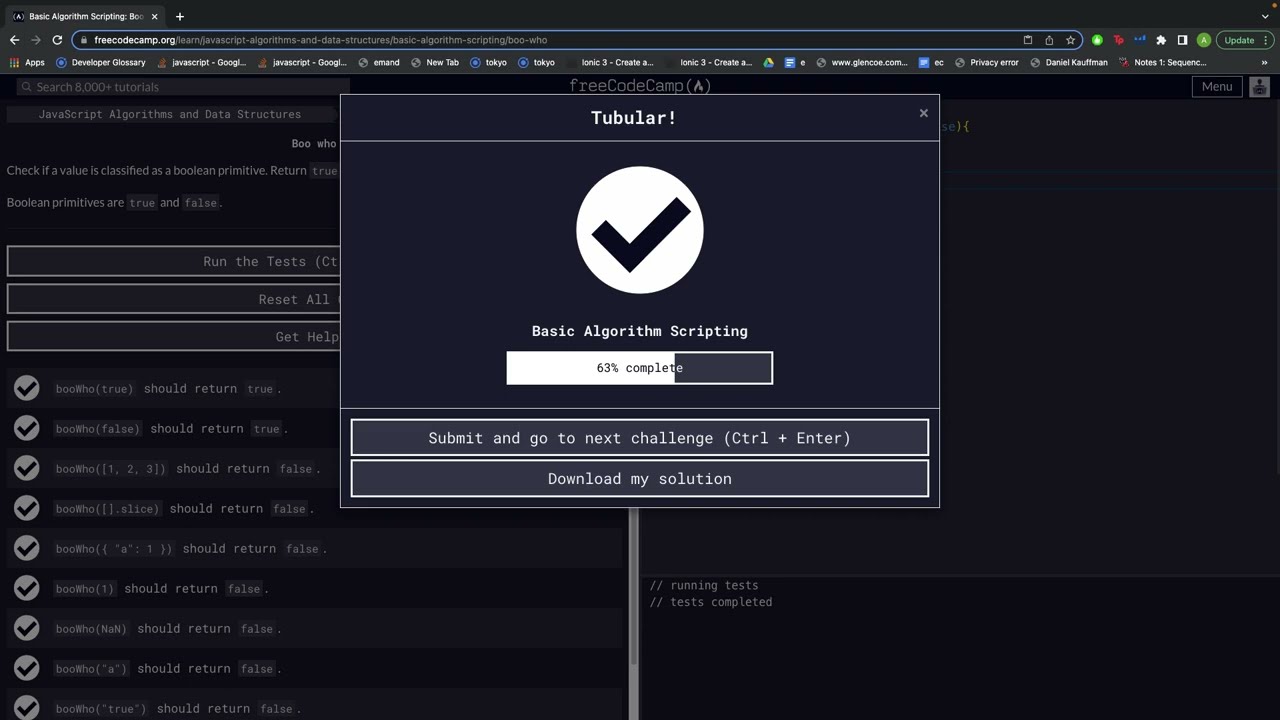Click the checkmark beside booWho(1) test
This screenshot has width=1280, height=720.
point(27,588)
